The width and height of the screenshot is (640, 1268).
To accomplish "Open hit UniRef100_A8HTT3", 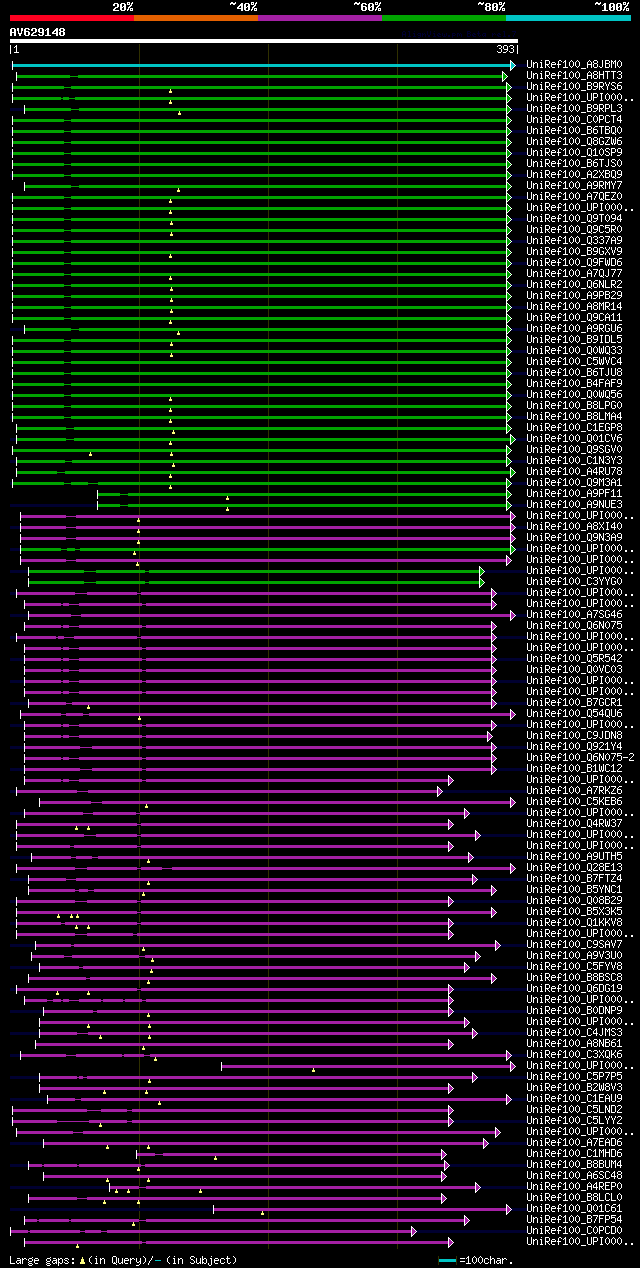I will [575, 76].
